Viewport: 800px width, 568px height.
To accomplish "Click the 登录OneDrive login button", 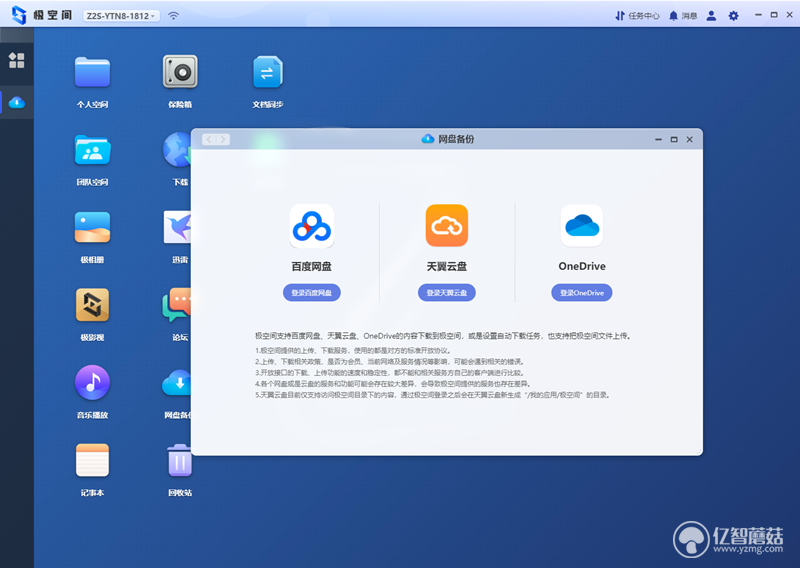I will 582,292.
